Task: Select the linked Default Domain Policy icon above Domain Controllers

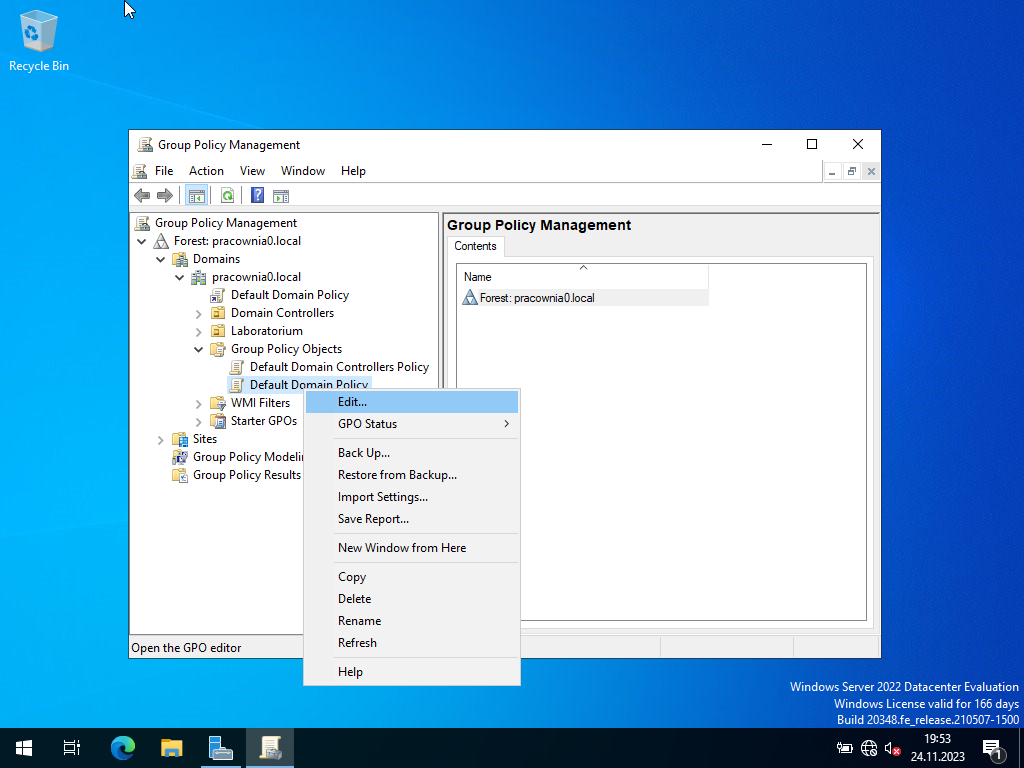Action: coord(217,295)
